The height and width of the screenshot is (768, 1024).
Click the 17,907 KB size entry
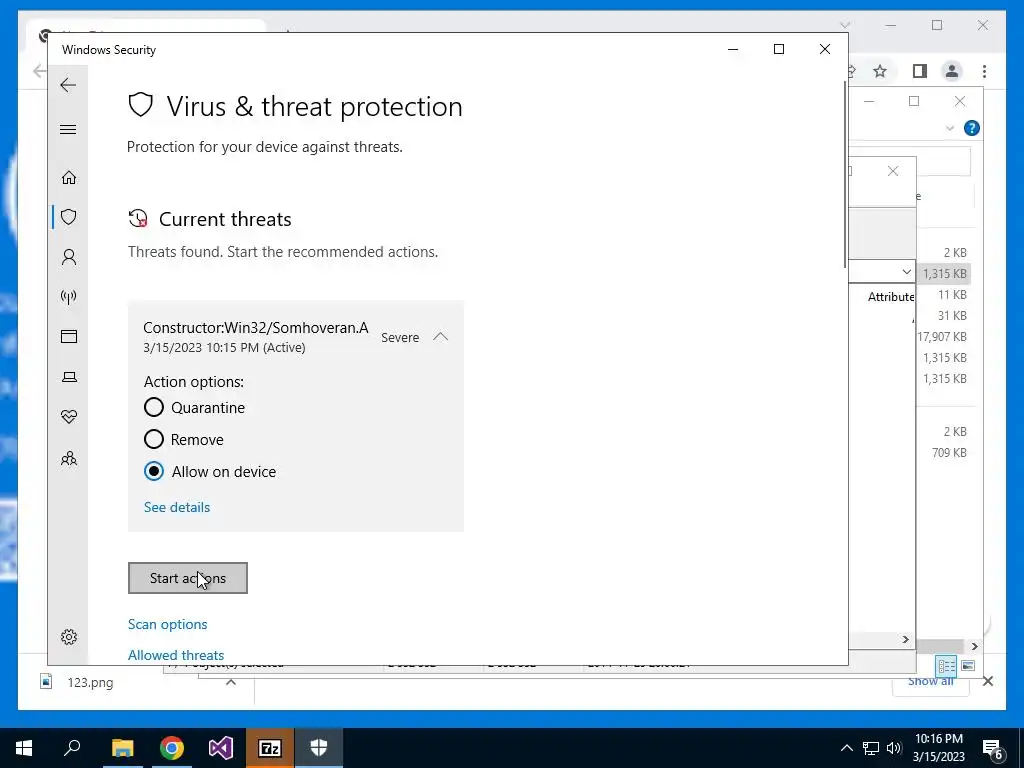tap(942, 337)
